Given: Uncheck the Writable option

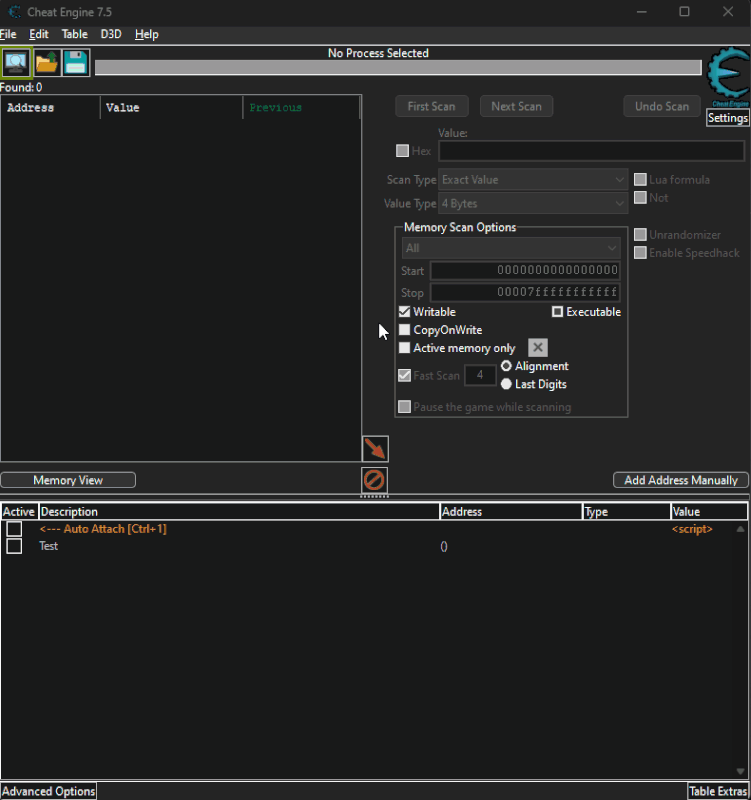Looking at the screenshot, I should coord(404,312).
